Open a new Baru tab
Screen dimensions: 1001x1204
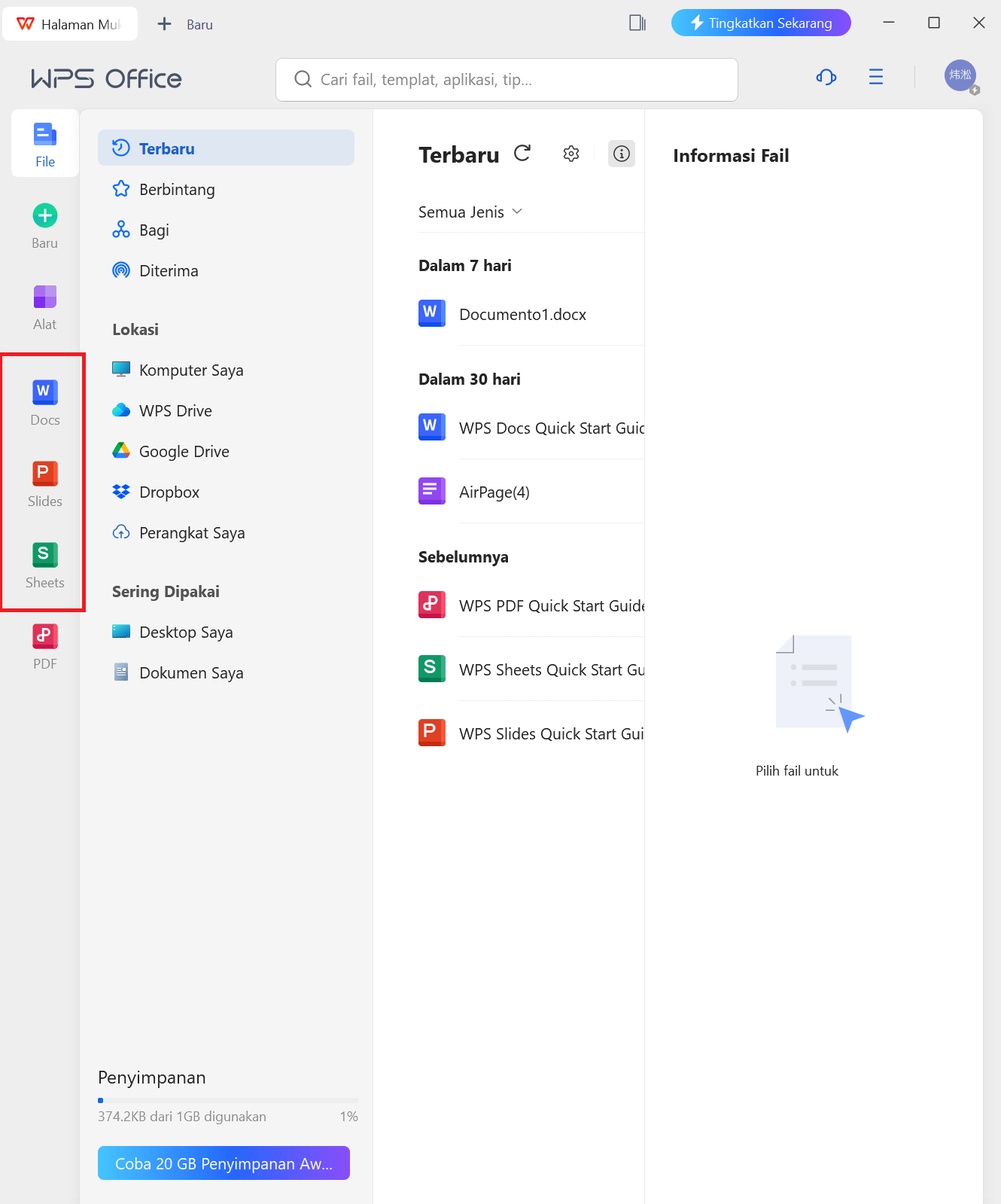tap(185, 24)
